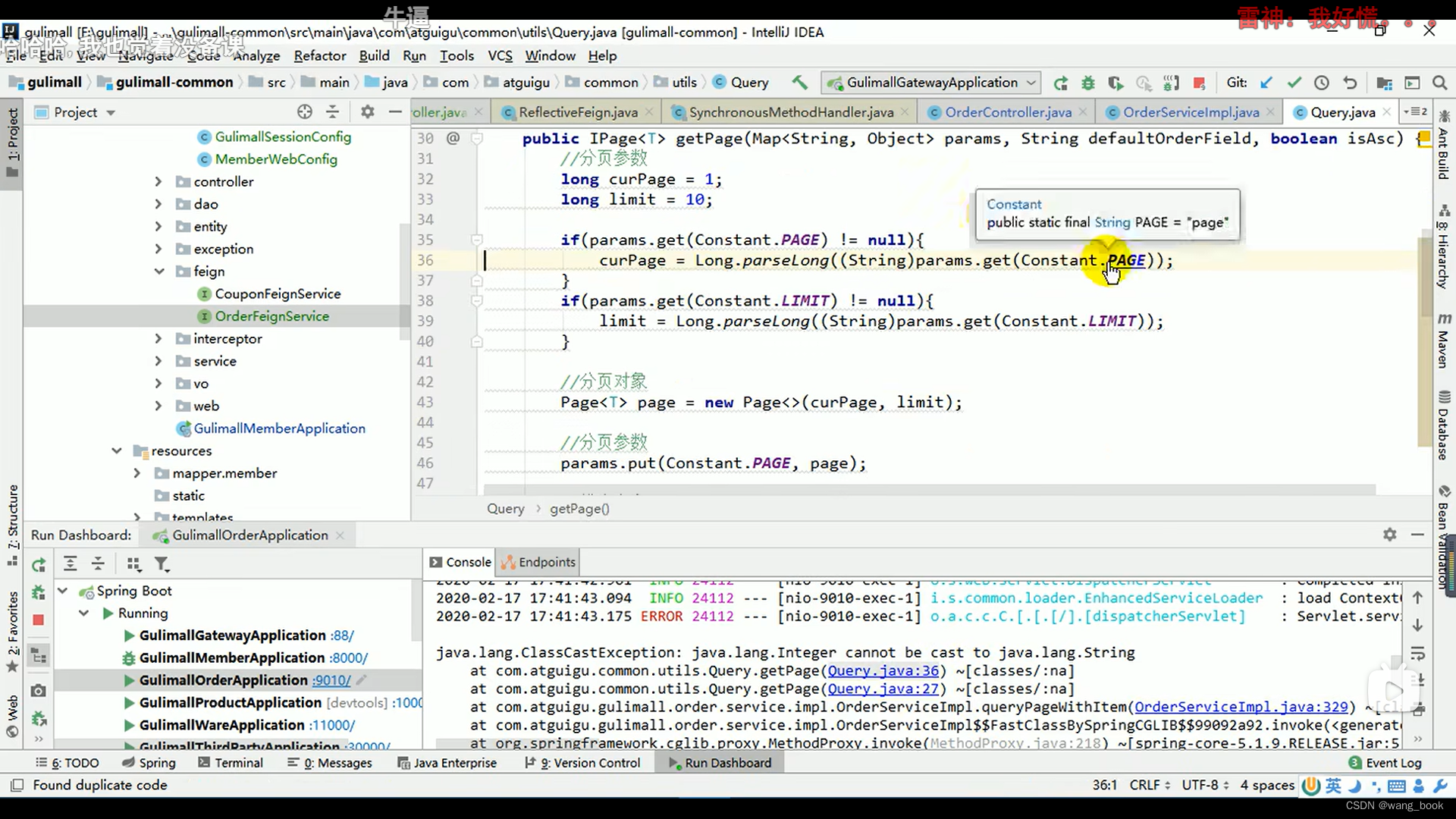Click the red Stop icon in toolbar
This screenshot has height=819, width=1456.
[1199, 83]
